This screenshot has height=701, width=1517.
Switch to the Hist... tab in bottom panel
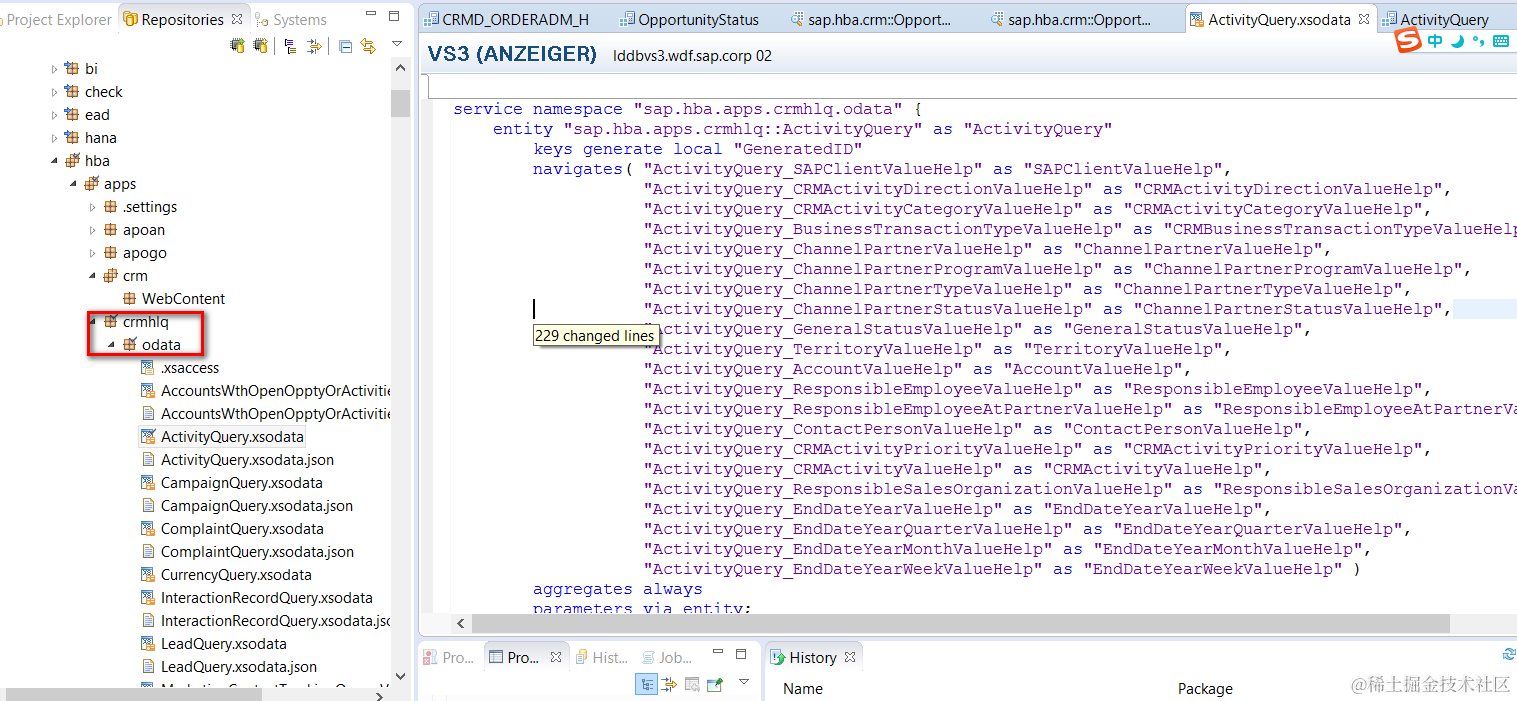click(602, 657)
